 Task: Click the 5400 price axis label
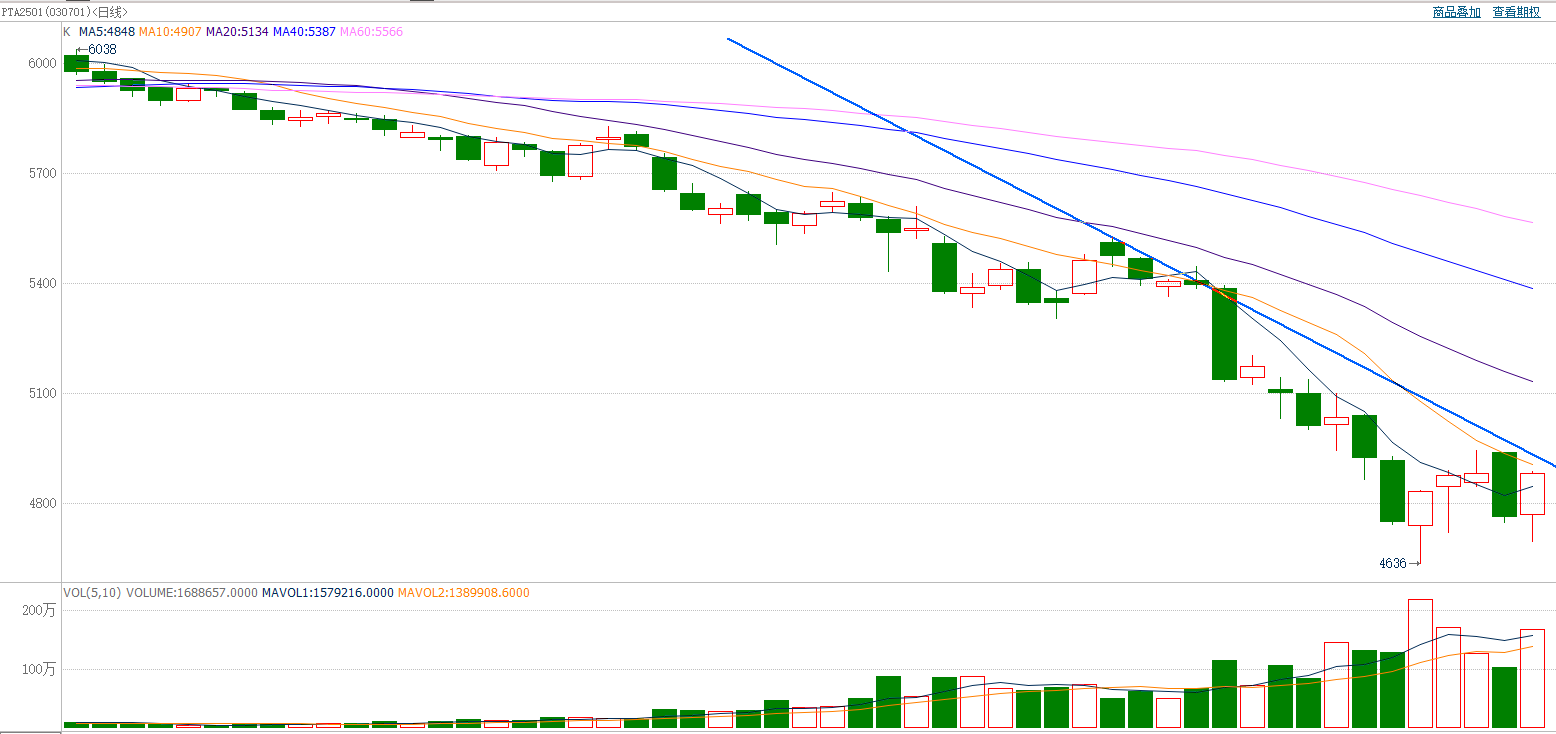[x=43, y=283]
